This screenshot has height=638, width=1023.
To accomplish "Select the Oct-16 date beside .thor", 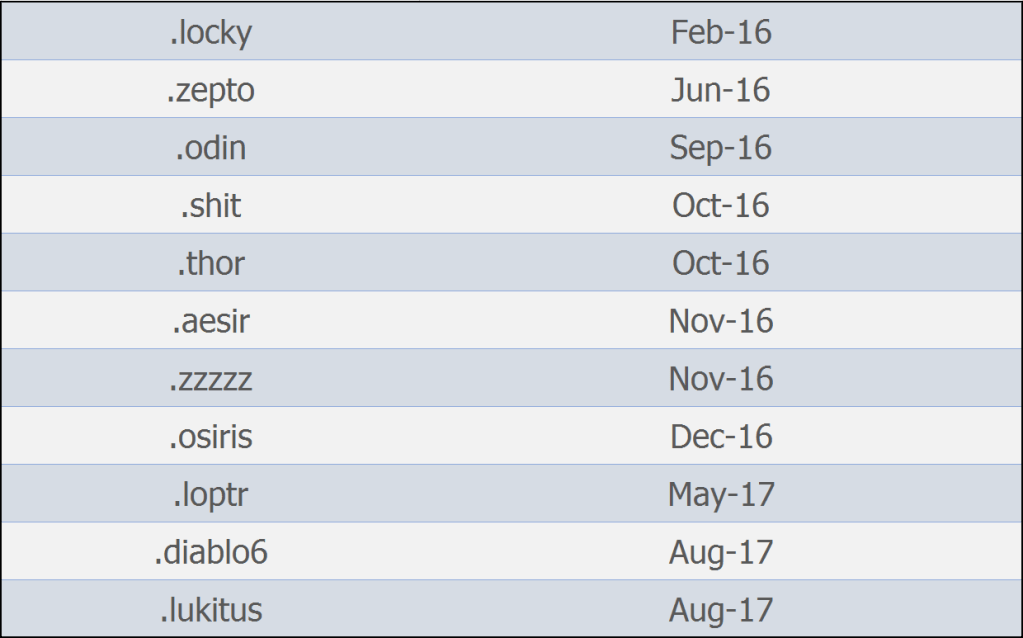I will click(x=721, y=264).
